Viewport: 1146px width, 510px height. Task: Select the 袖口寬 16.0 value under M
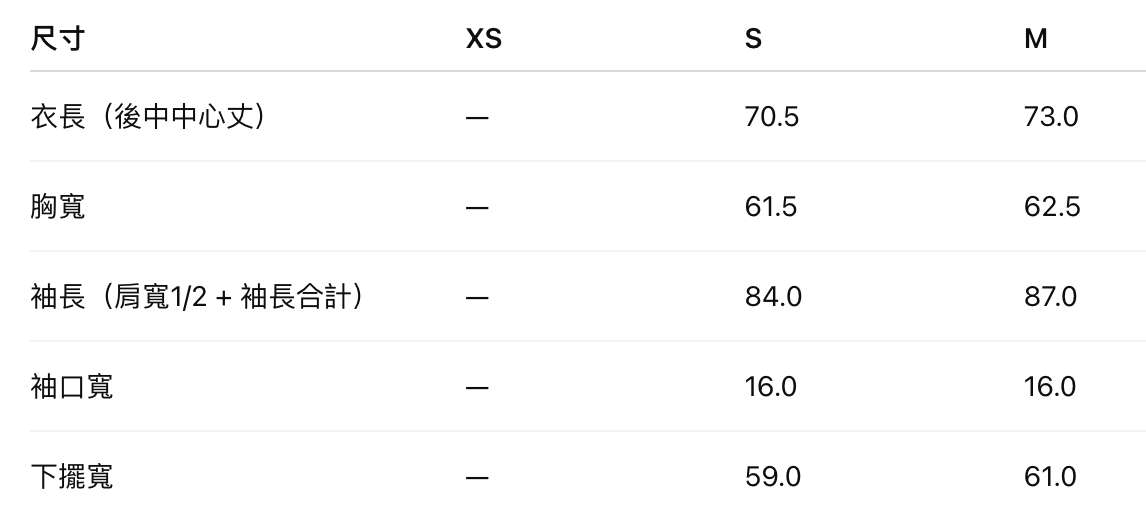(1050, 387)
